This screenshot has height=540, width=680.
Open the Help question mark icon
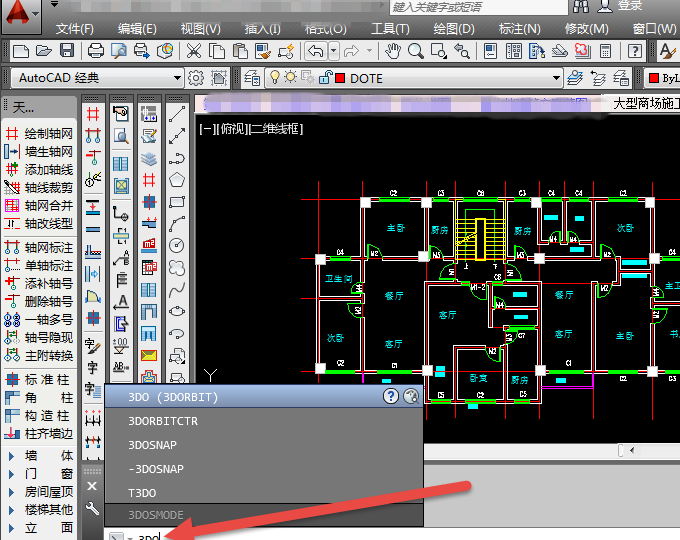tap(635, 51)
